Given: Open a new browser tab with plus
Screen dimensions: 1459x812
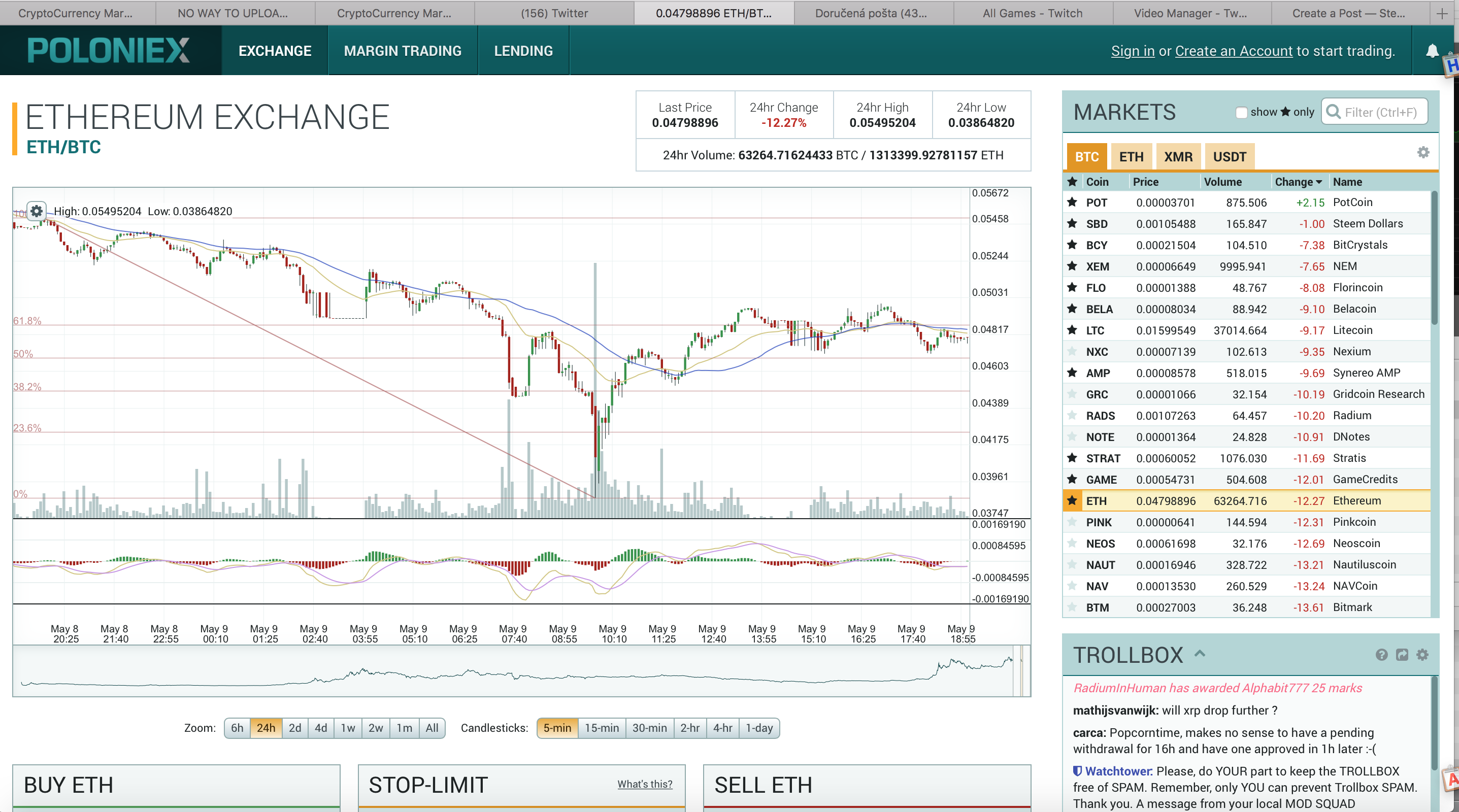Looking at the screenshot, I should (x=1442, y=14).
